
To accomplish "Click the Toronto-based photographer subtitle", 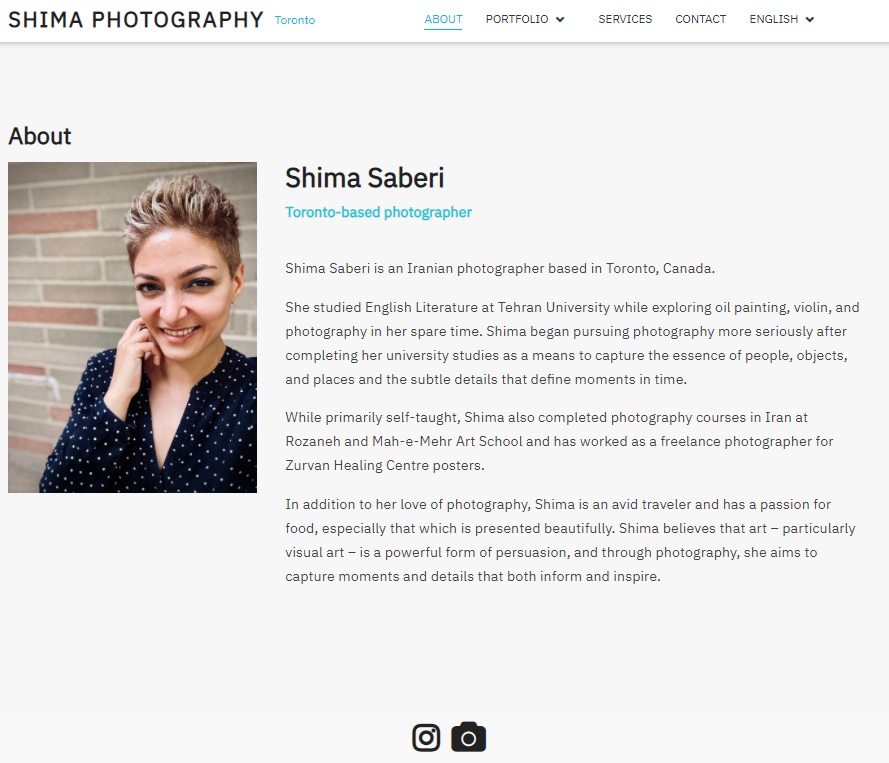I will coord(378,212).
